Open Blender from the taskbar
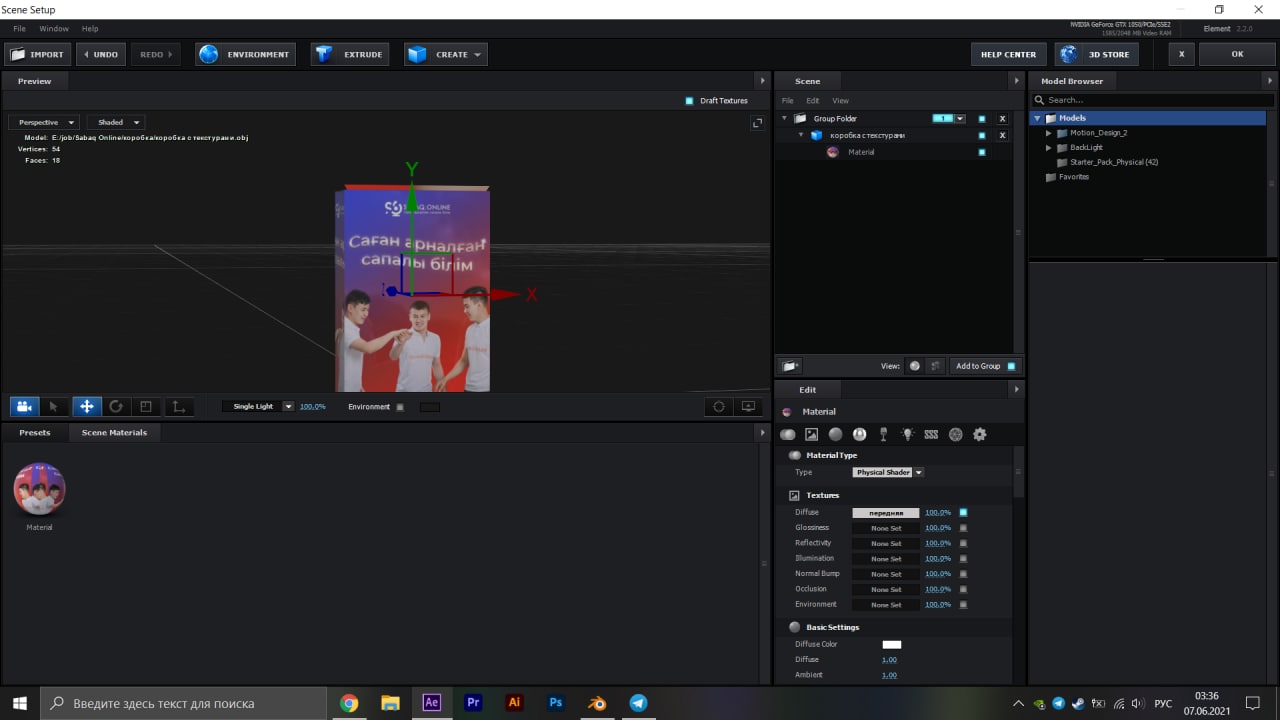1280x720 pixels. pos(597,703)
